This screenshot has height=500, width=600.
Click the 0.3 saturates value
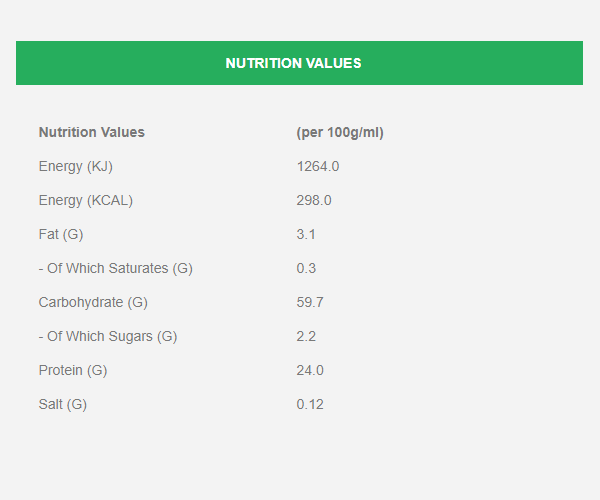pos(306,269)
